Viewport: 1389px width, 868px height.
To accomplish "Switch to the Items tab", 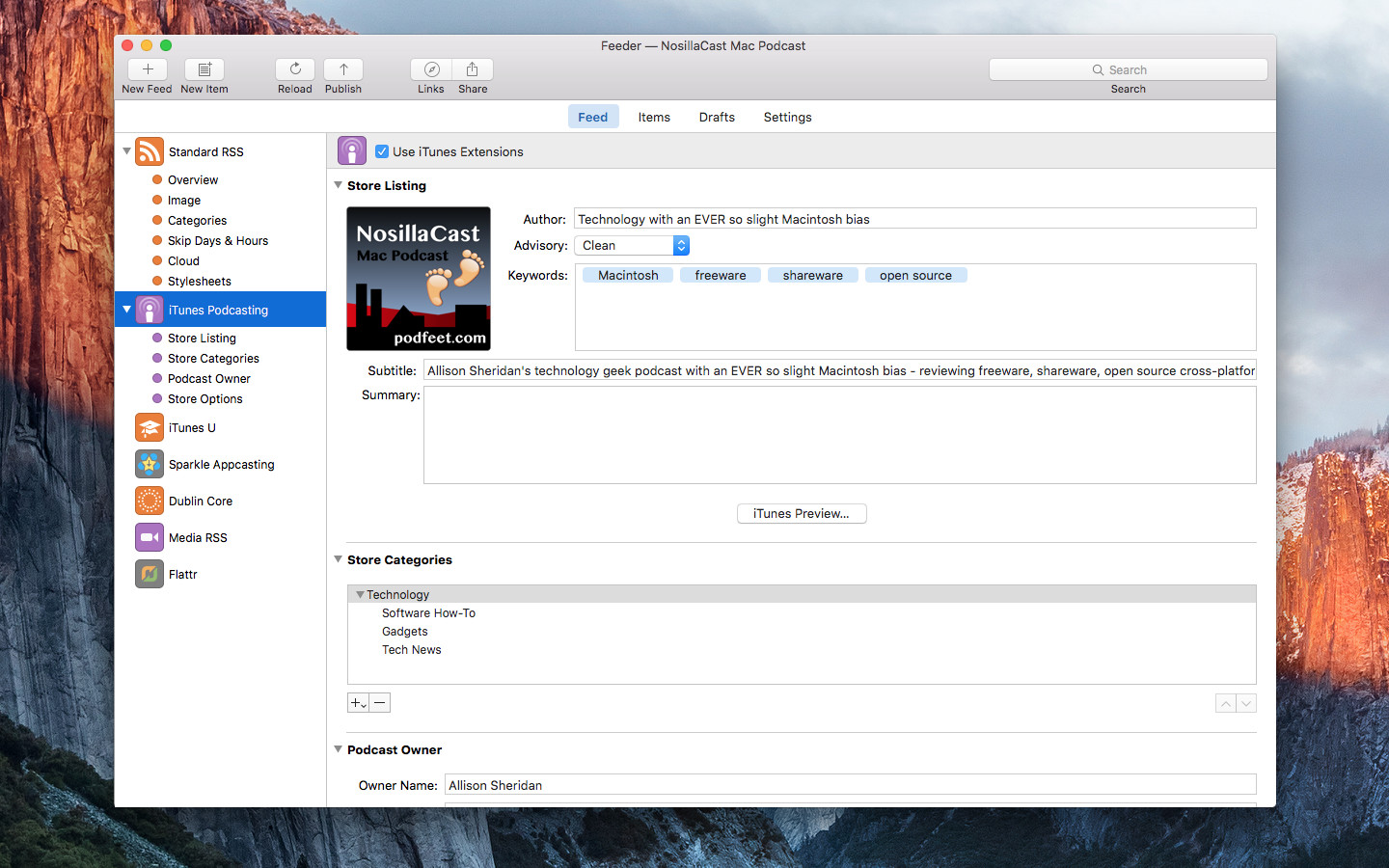I will pos(654,117).
